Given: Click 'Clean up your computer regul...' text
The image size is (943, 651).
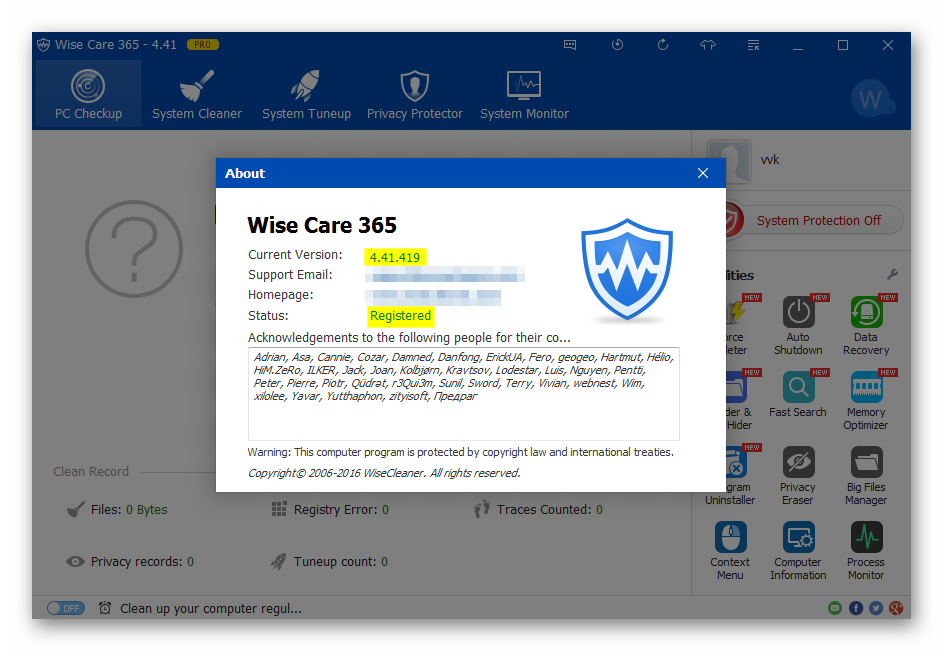Looking at the screenshot, I should pos(211,609).
